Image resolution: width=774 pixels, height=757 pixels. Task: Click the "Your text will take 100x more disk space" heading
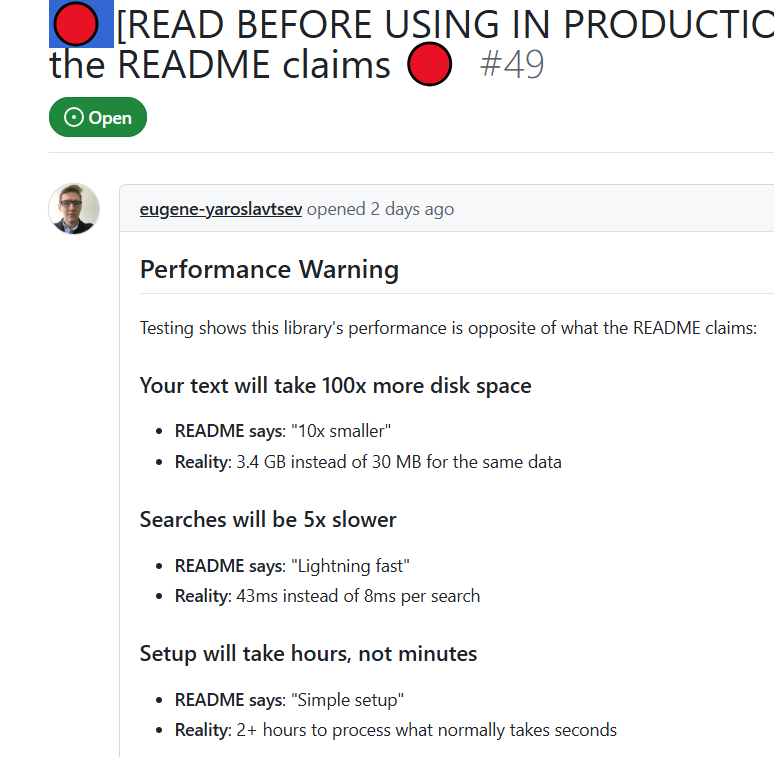[336, 385]
